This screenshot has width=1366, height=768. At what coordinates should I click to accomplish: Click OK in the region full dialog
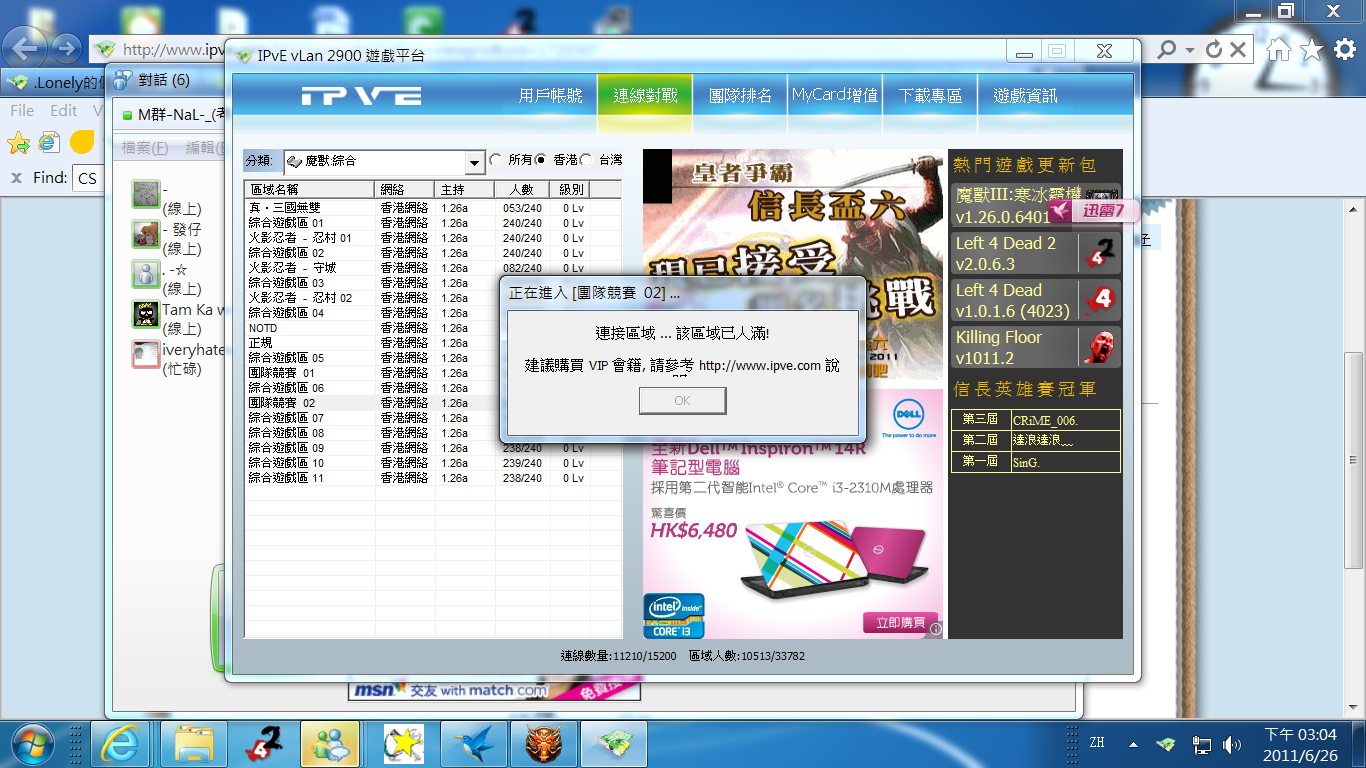click(x=682, y=400)
